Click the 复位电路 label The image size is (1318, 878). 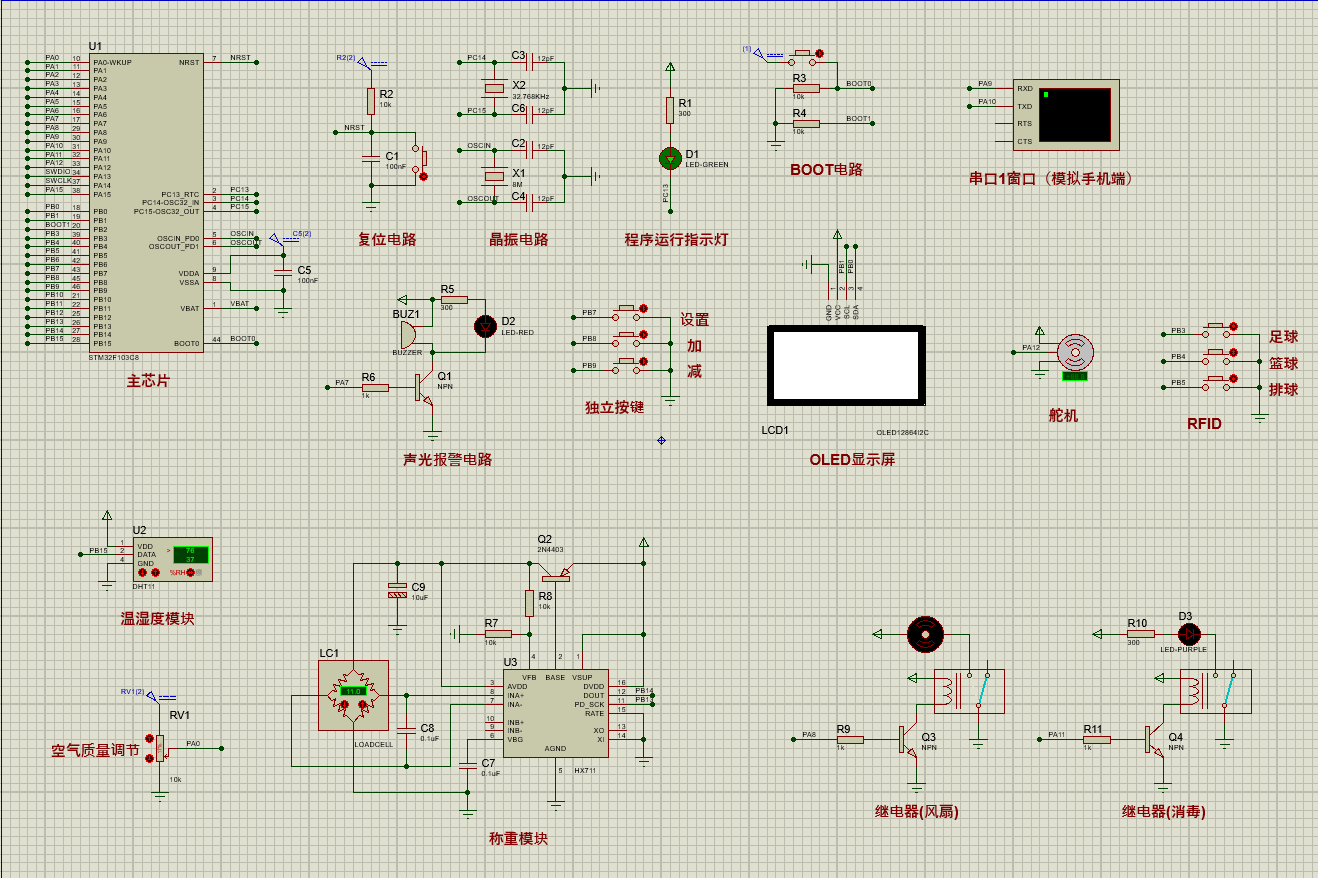(387, 239)
